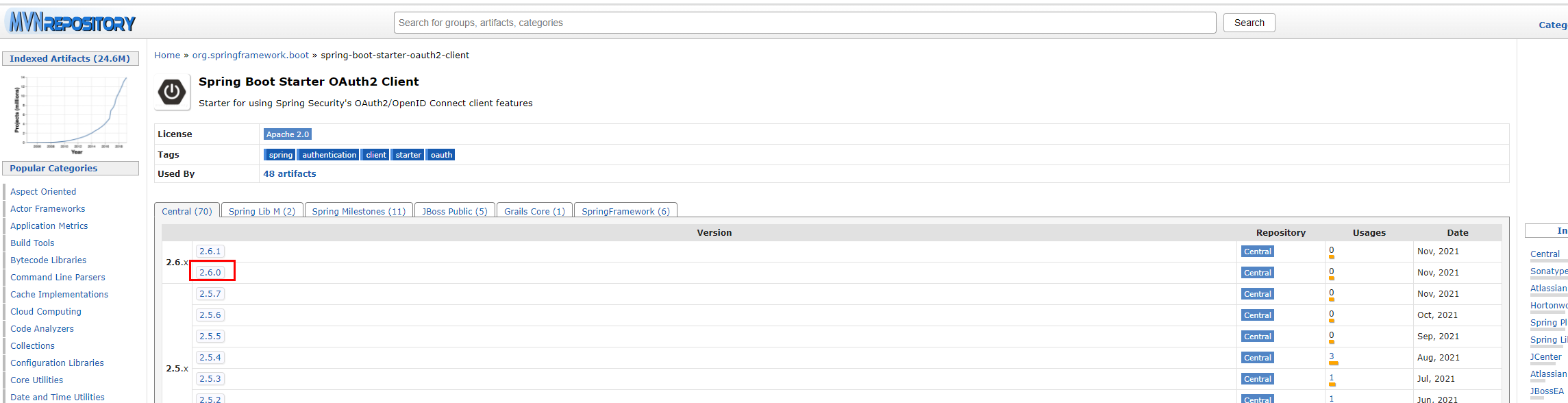The height and width of the screenshot is (403, 1568).
Task: Click Central badge in 2.5.4 row
Action: (1257, 358)
